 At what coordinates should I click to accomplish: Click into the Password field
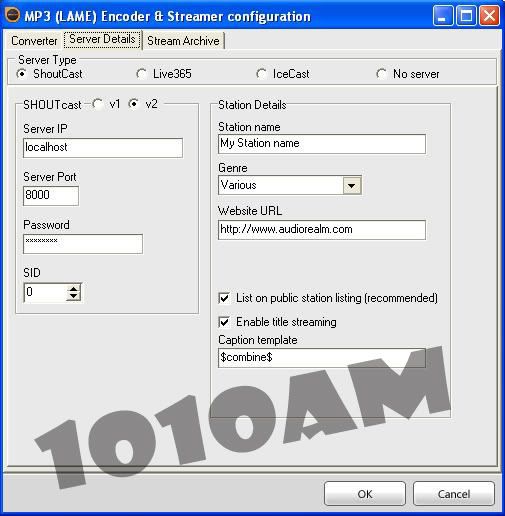pos(83,244)
